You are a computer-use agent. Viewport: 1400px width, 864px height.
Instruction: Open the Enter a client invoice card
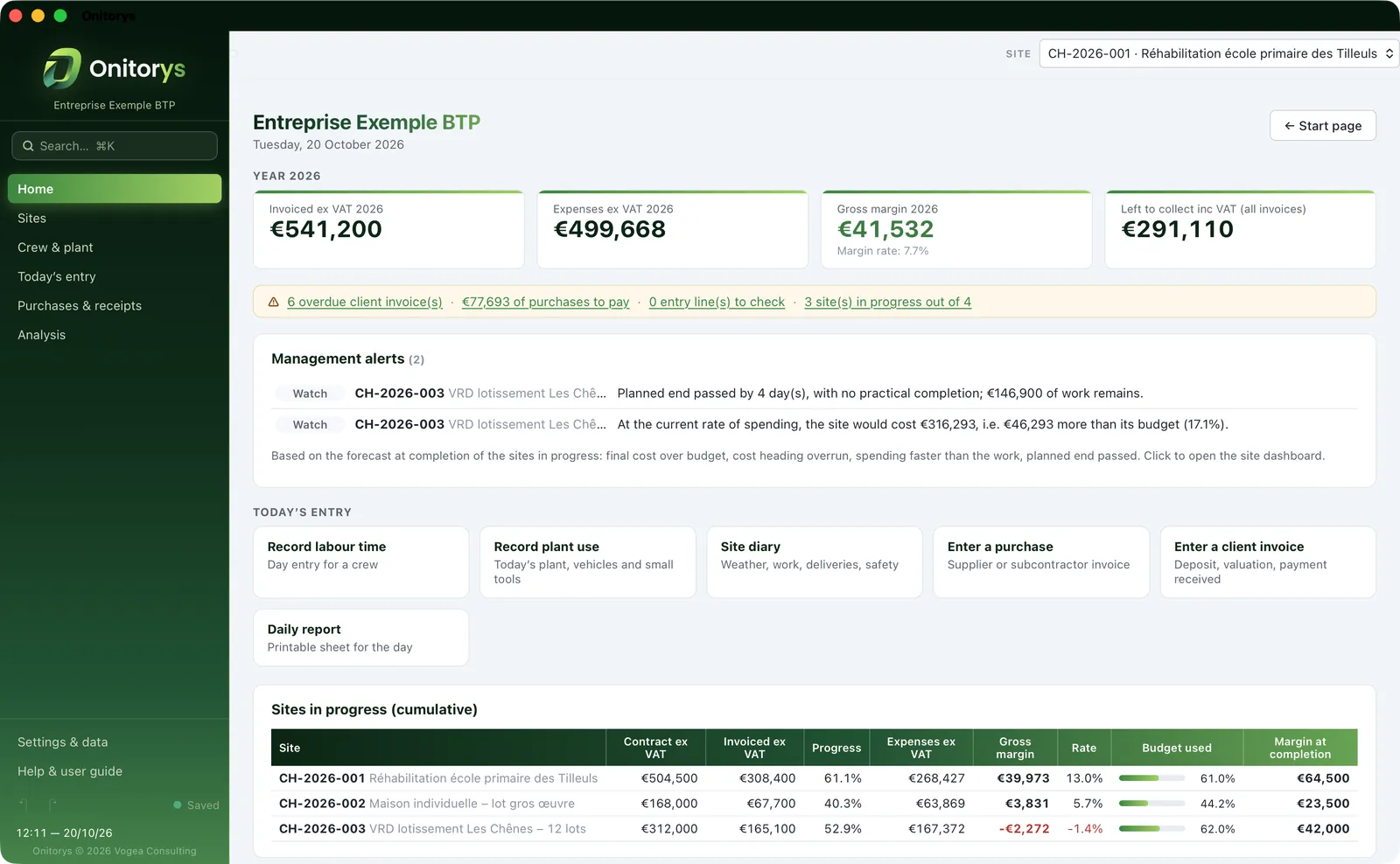click(x=1267, y=562)
